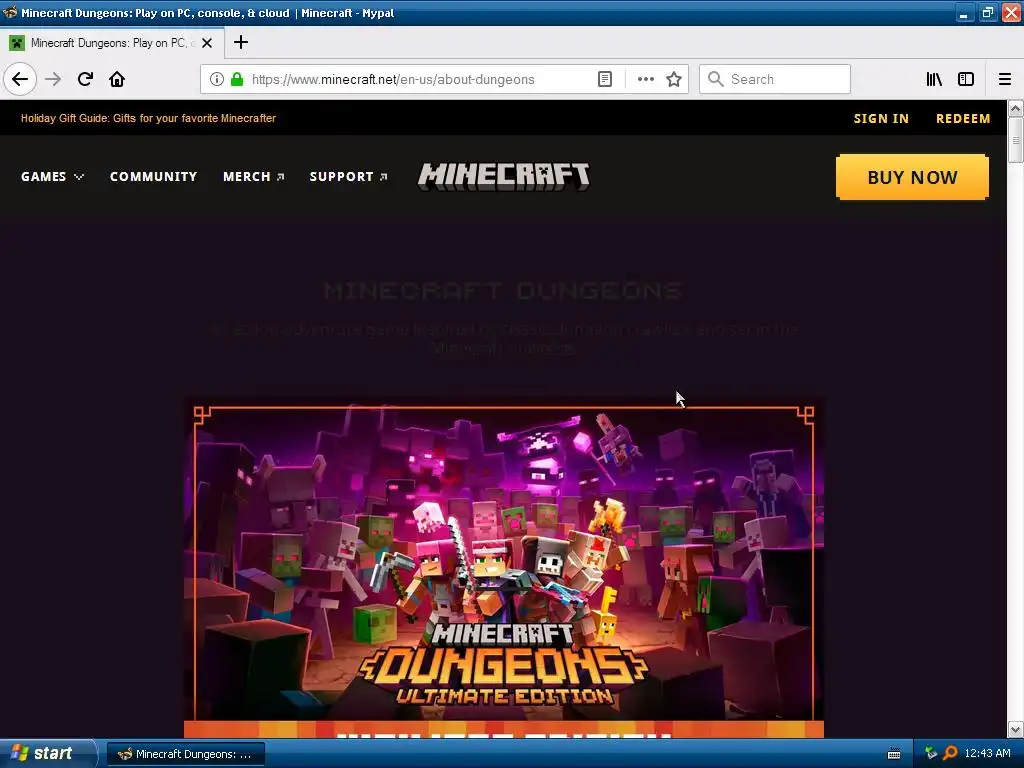
Task: Reload the current page
Action: coord(85,79)
